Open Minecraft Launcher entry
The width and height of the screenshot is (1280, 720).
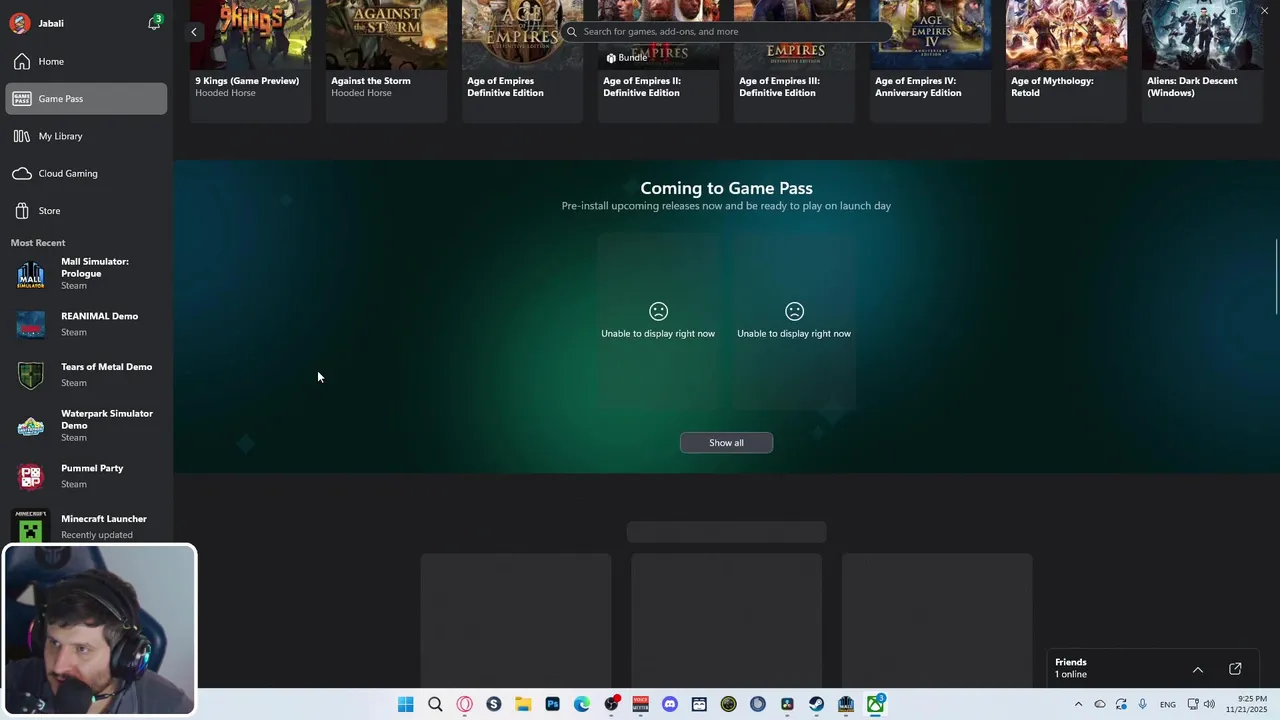[86, 526]
